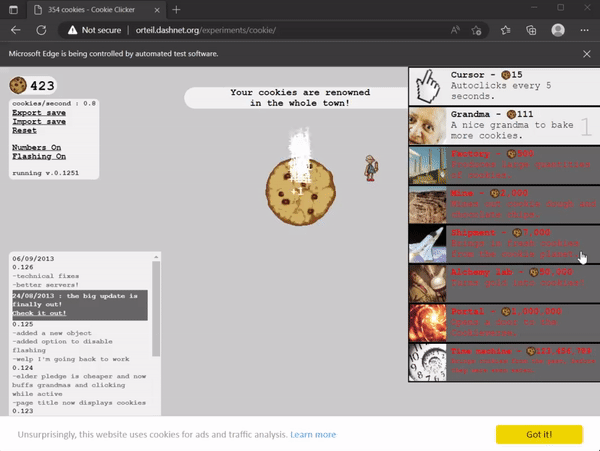The image size is (600, 451).
Task: Click the 0.124 changelog version heading
Action: point(23,368)
